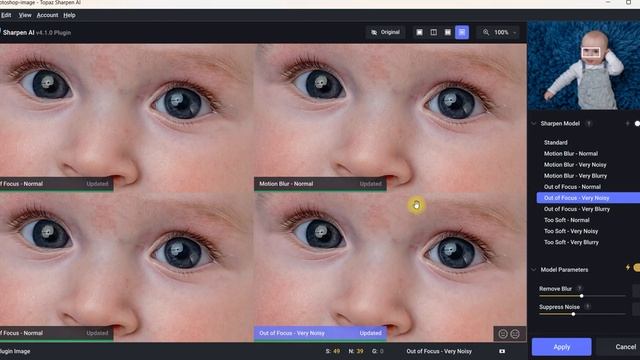Click the snapshot camera icon in status bar
The height and width of the screenshot is (360, 640).
(x=502, y=351)
